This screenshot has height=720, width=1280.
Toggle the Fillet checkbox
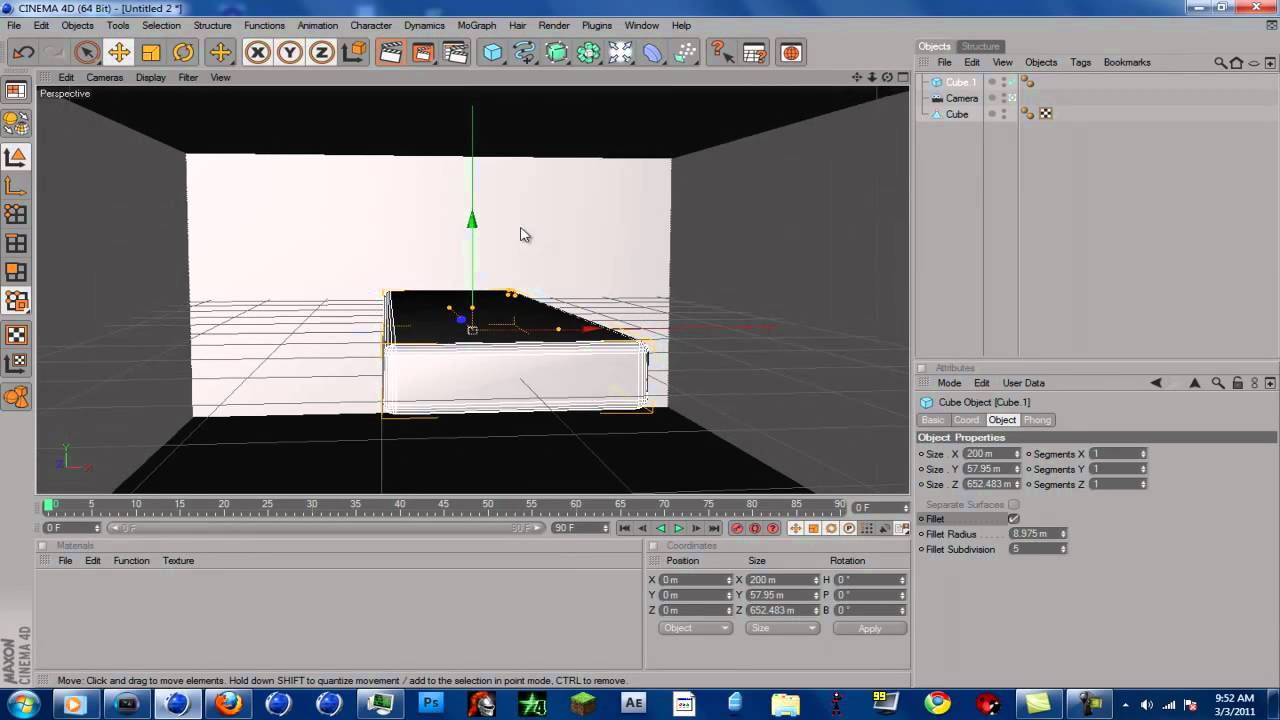(1014, 519)
